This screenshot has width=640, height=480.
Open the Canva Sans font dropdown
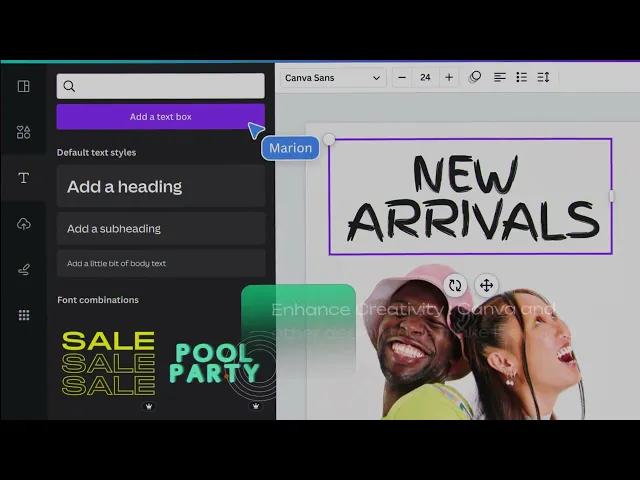[x=333, y=78]
